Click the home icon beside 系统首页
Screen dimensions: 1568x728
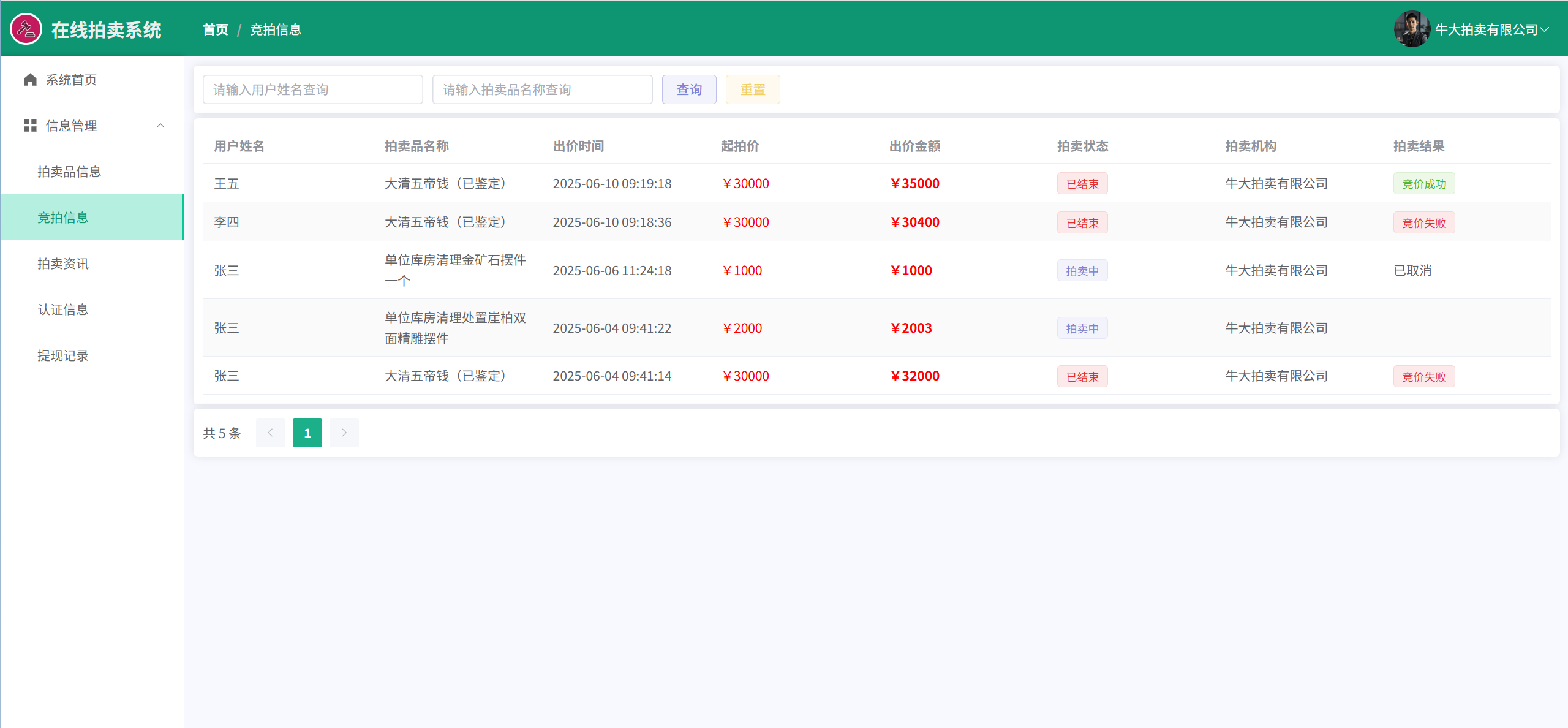30,80
